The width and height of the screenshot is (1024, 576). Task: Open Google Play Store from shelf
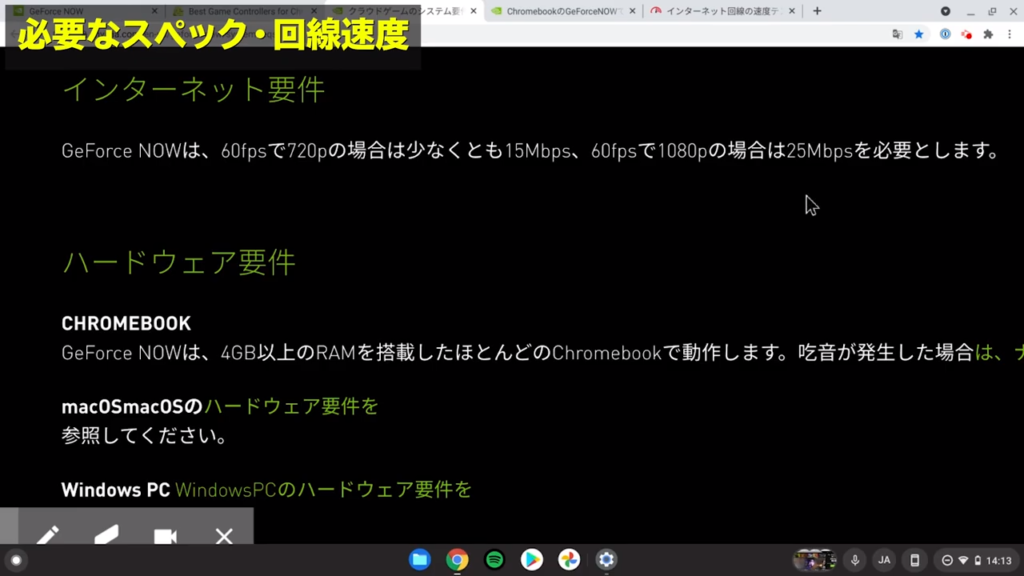tap(532, 560)
